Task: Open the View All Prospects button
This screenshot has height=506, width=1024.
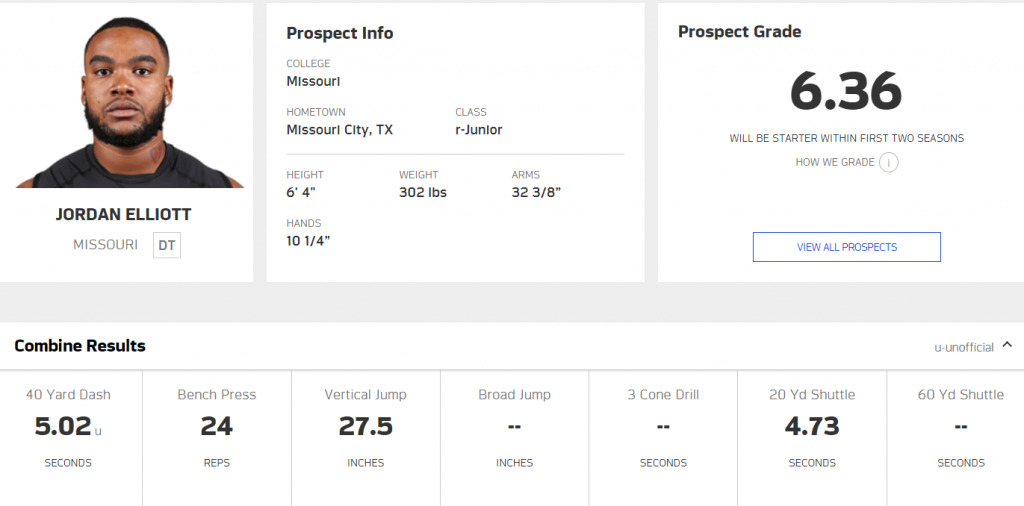Action: (846, 247)
